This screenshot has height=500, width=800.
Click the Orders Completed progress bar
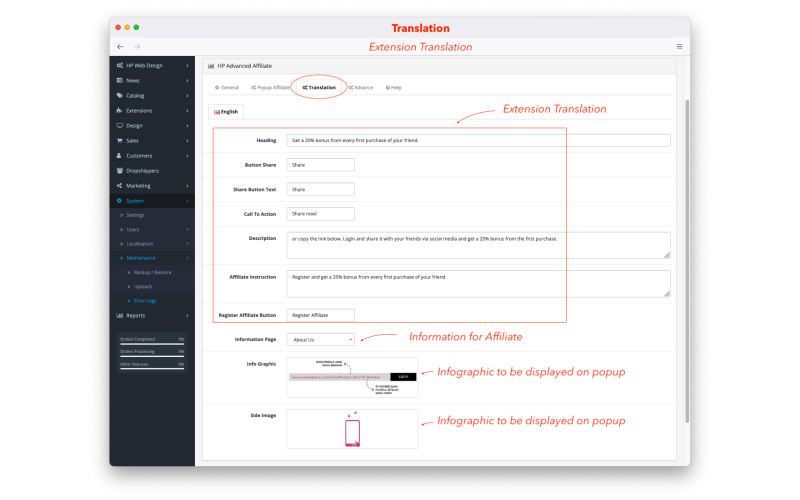[152, 344]
